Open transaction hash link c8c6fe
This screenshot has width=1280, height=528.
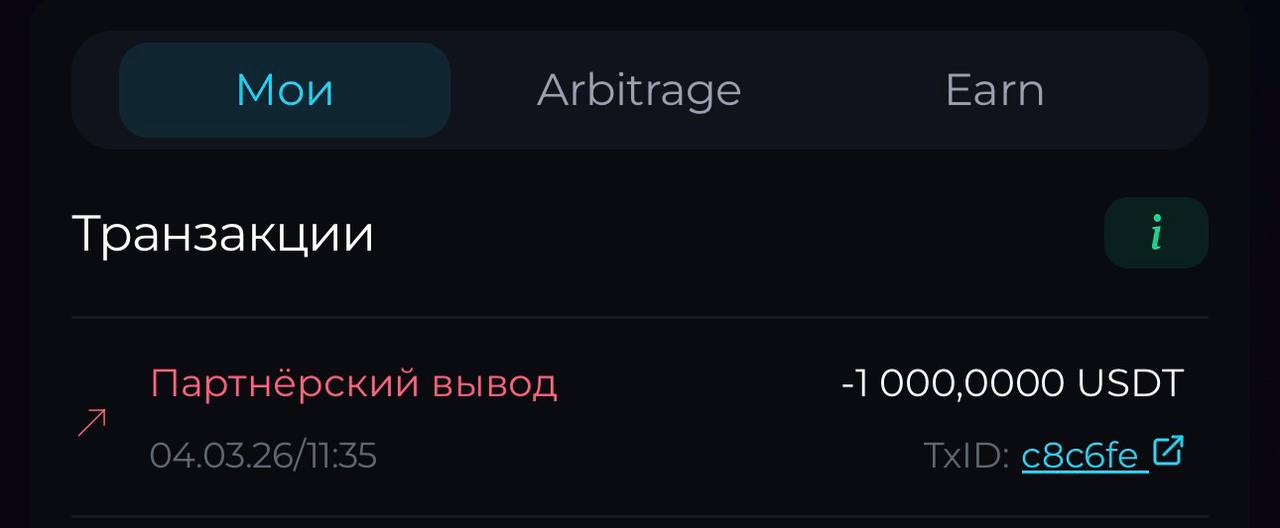tap(1079, 456)
